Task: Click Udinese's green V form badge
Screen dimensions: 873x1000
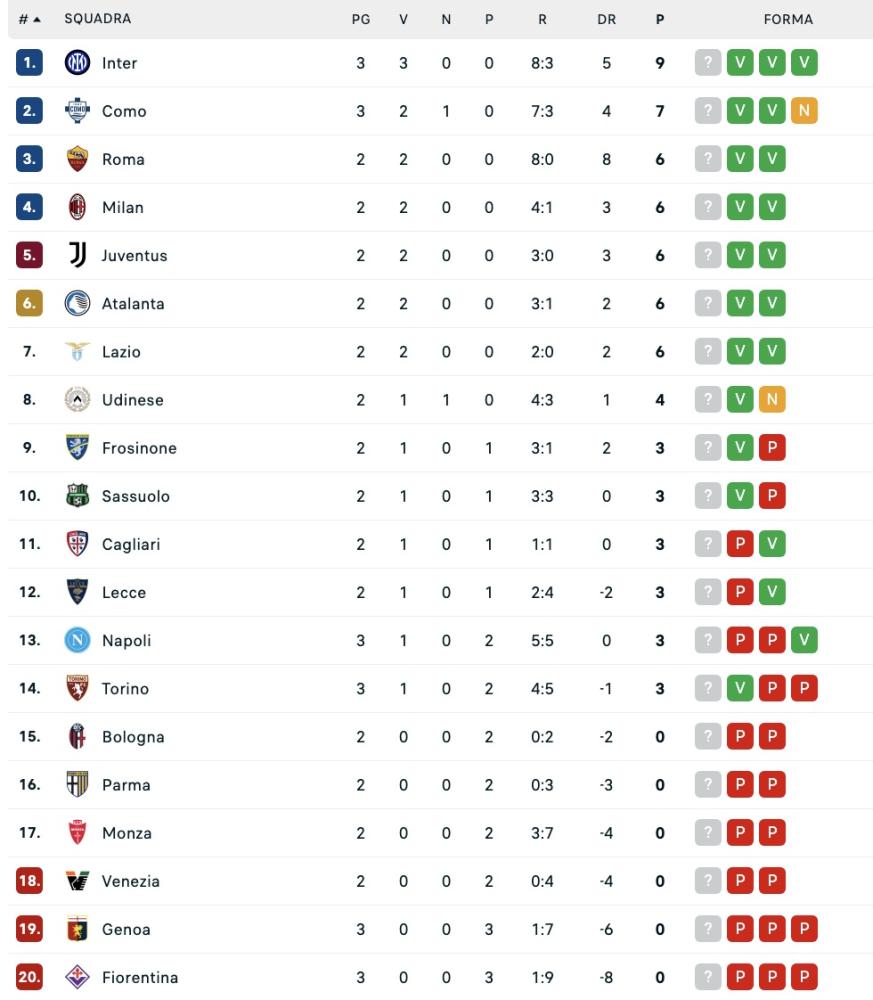Action: click(x=740, y=399)
